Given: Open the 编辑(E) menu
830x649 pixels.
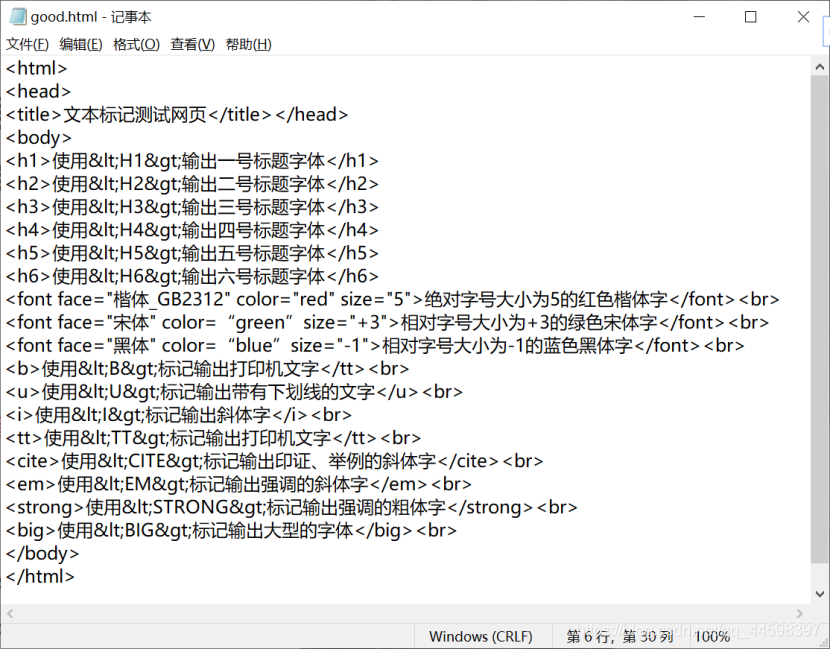Looking at the screenshot, I should click(x=81, y=44).
